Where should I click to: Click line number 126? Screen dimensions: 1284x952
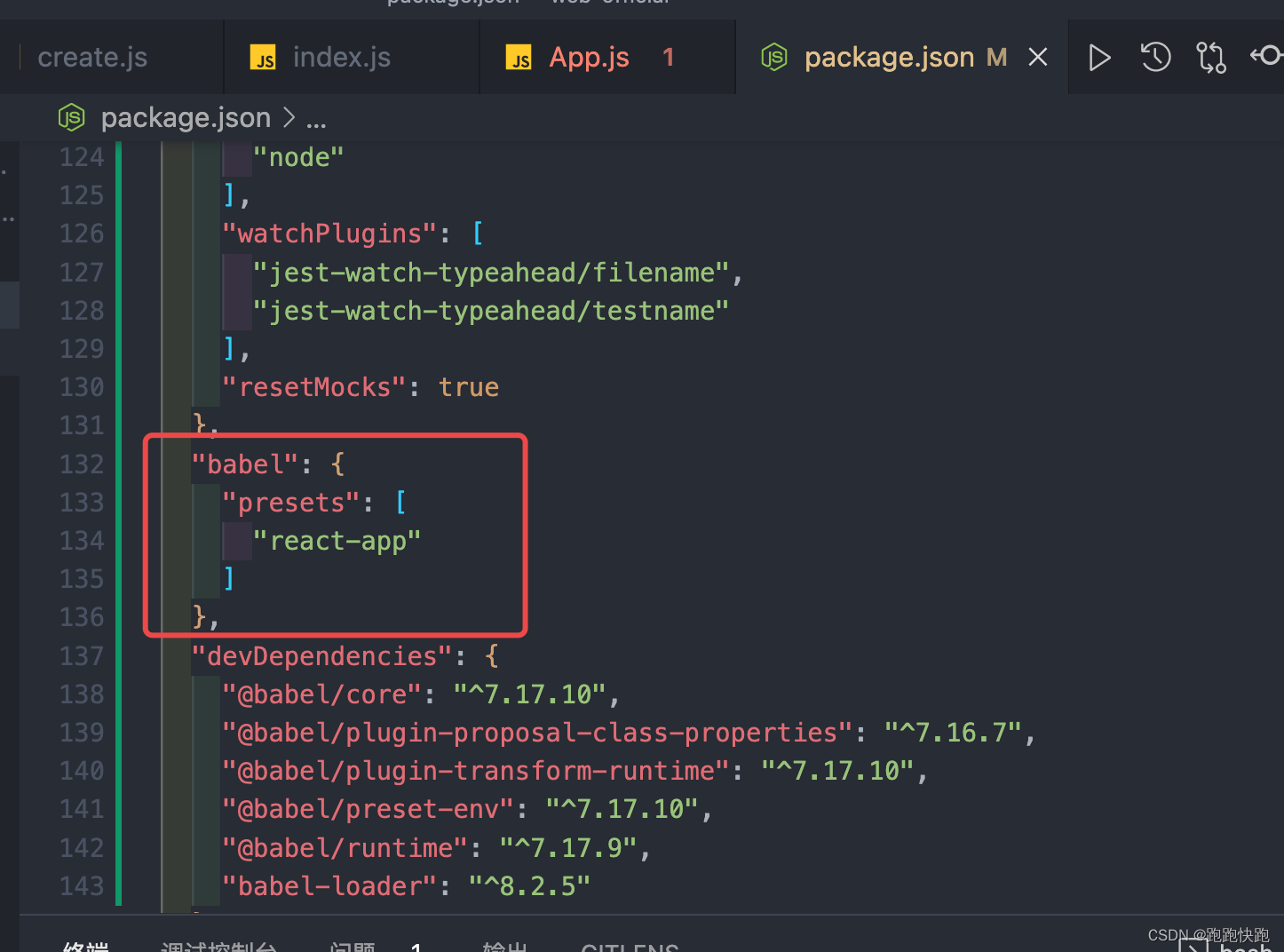coord(82,234)
